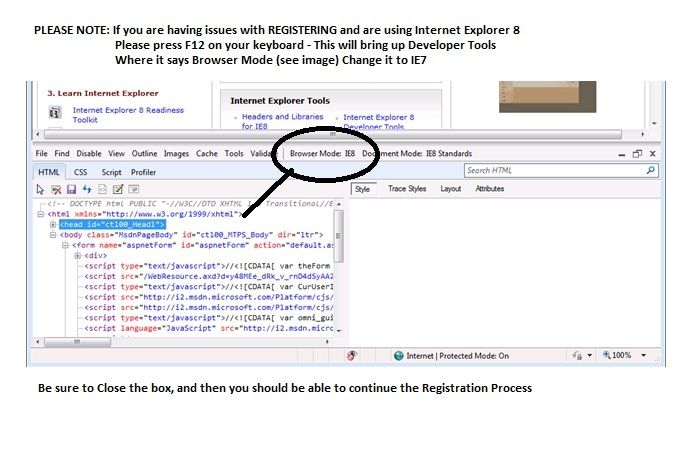
Task: Select the DOCTYPE html PUBLIC comment row
Action: (190, 204)
